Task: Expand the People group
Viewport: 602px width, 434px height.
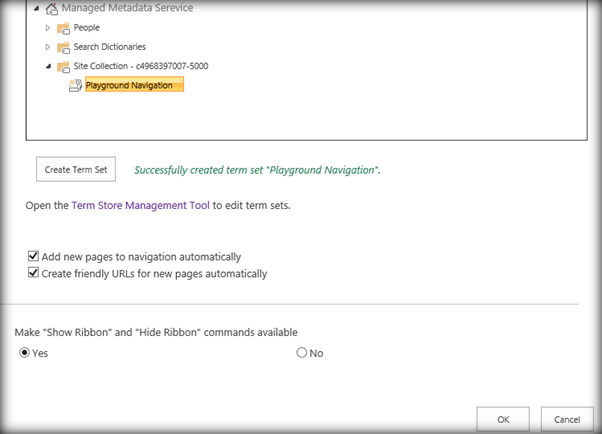Action: click(x=48, y=28)
